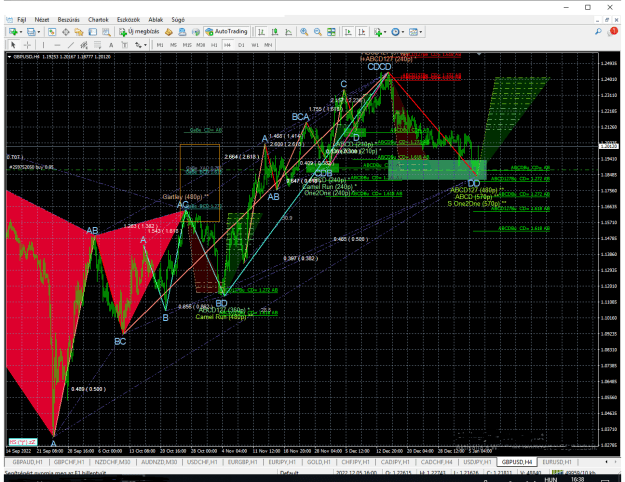Viewport: 625px width, 482px height.
Task: Switch to bar chart mode
Action: (x=261, y=32)
